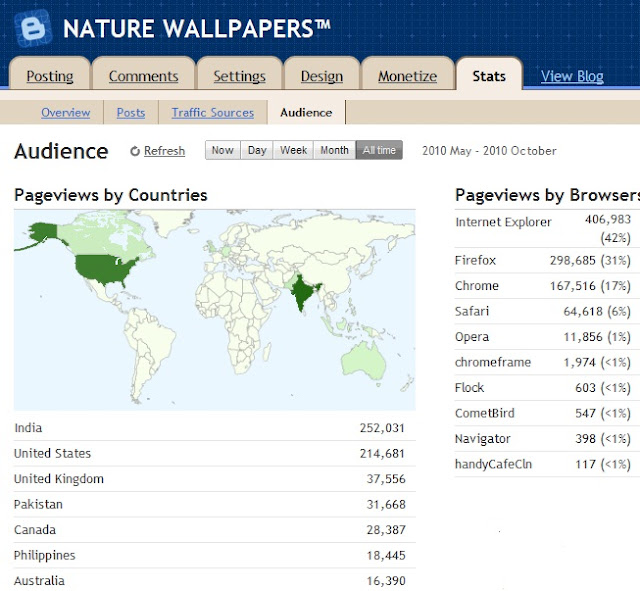Viewport: 640px width, 591px height.
Task: Open the Traffic Sources sub-tab
Action: [x=213, y=113]
